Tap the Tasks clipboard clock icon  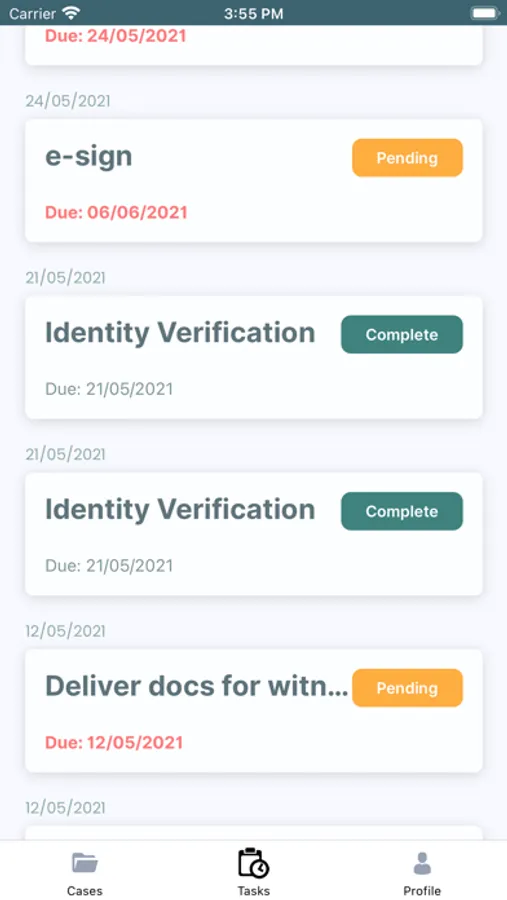click(x=253, y=863)
